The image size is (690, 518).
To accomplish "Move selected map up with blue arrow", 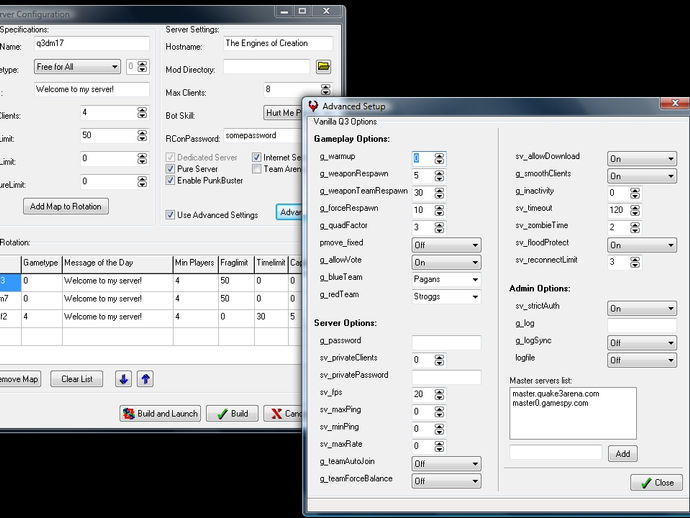I will [146, 379].
